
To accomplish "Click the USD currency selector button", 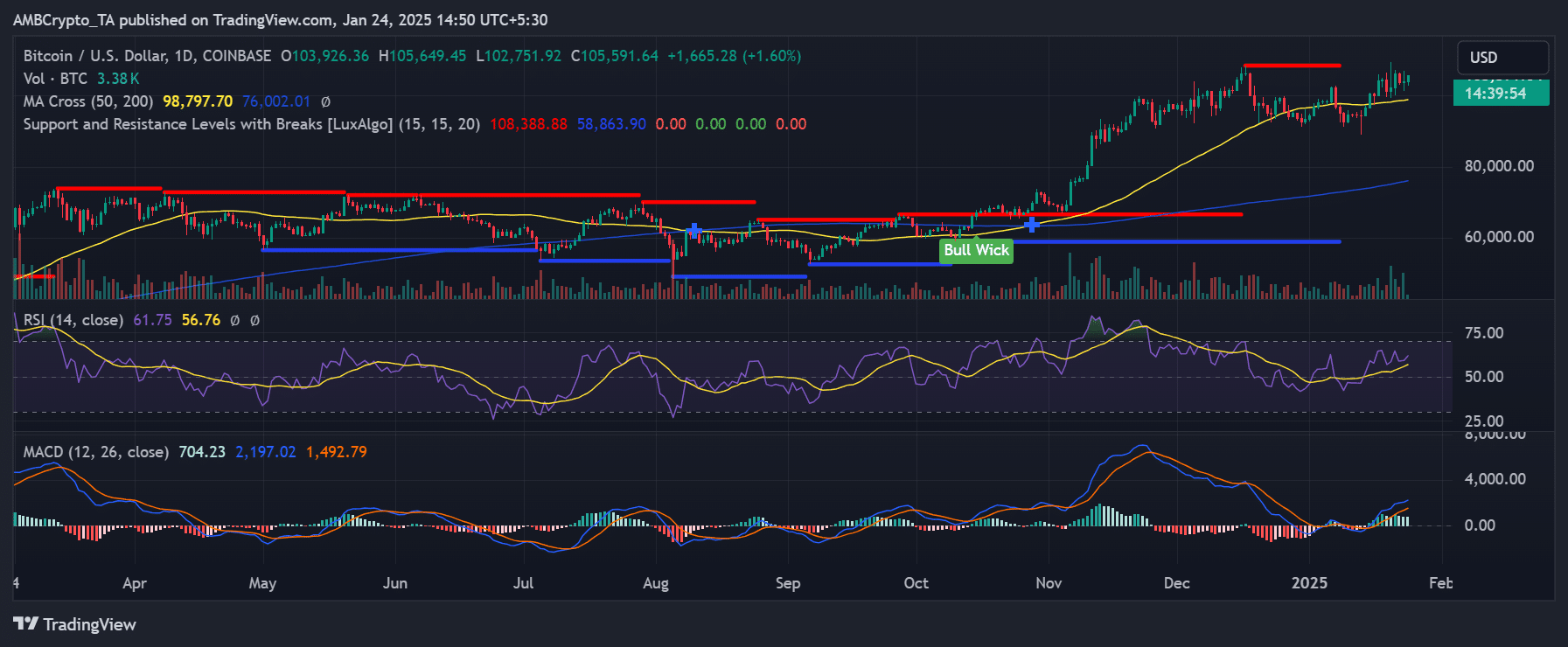I will tap(1502, 58).
